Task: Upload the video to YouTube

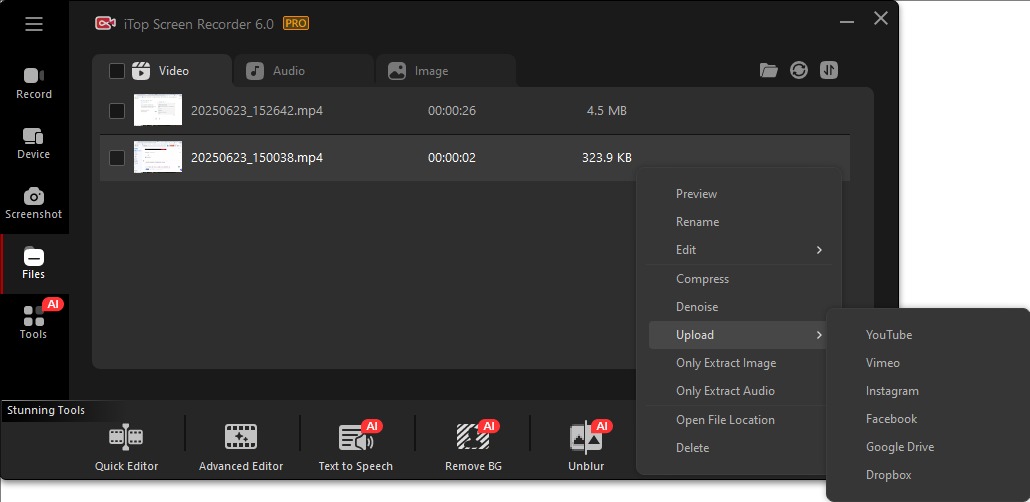Action: [889, 335]
